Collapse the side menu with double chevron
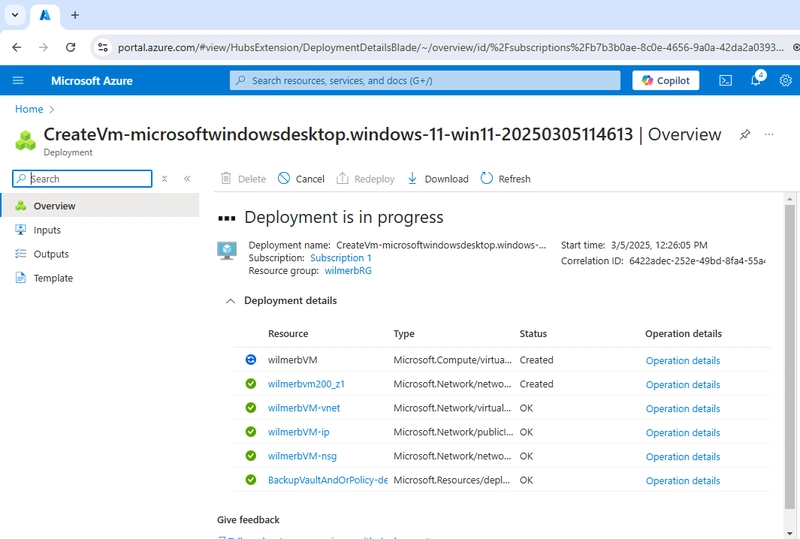Screen dimensions: 800x539 pyautogui.click(x=187, y=179)
